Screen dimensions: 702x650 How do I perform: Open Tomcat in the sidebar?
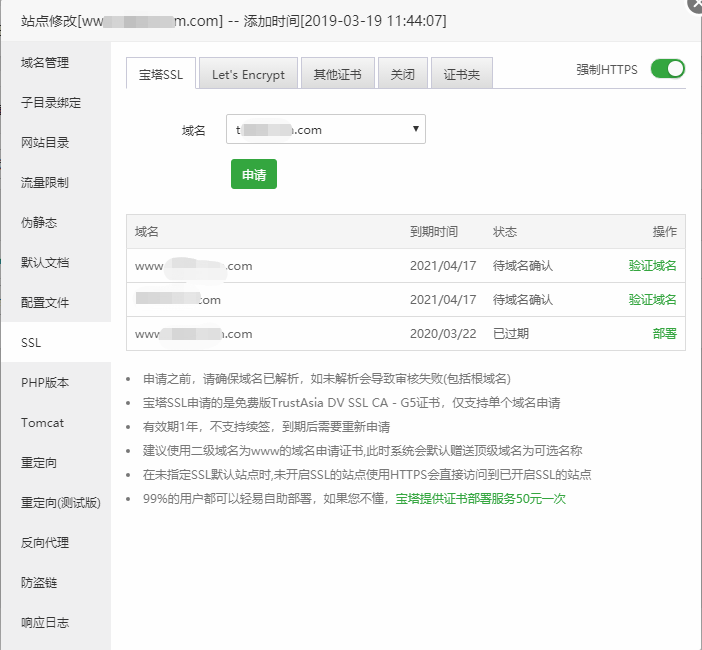pyautogui.click(x=56, y=422)
